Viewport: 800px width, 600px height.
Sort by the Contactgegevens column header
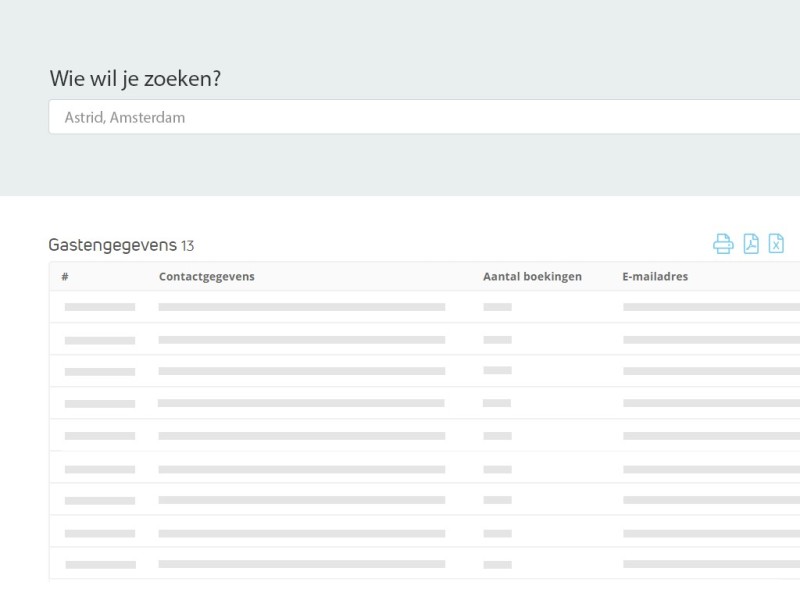[x=205, y=277]
